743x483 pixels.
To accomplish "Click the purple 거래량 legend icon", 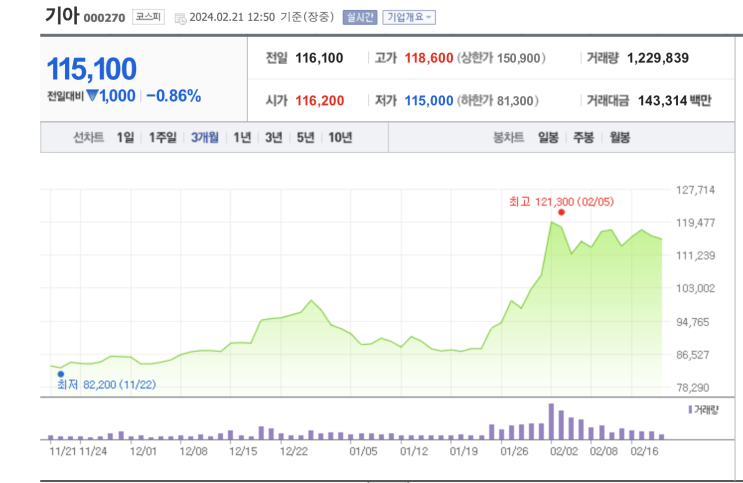I will point(690,410).
